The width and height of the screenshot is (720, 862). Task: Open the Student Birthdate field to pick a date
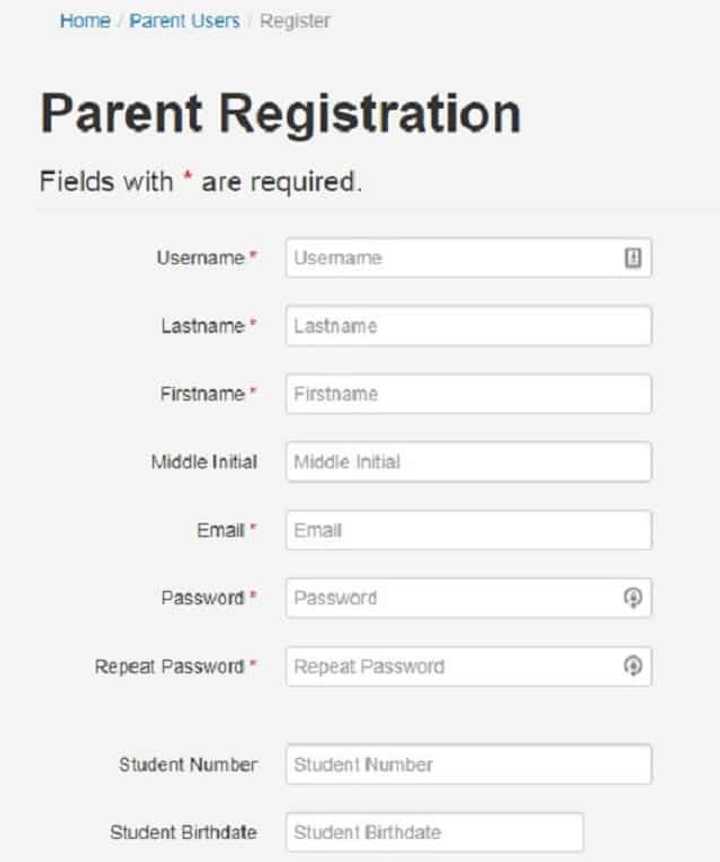pyautogui.click(x=430, y=830)
